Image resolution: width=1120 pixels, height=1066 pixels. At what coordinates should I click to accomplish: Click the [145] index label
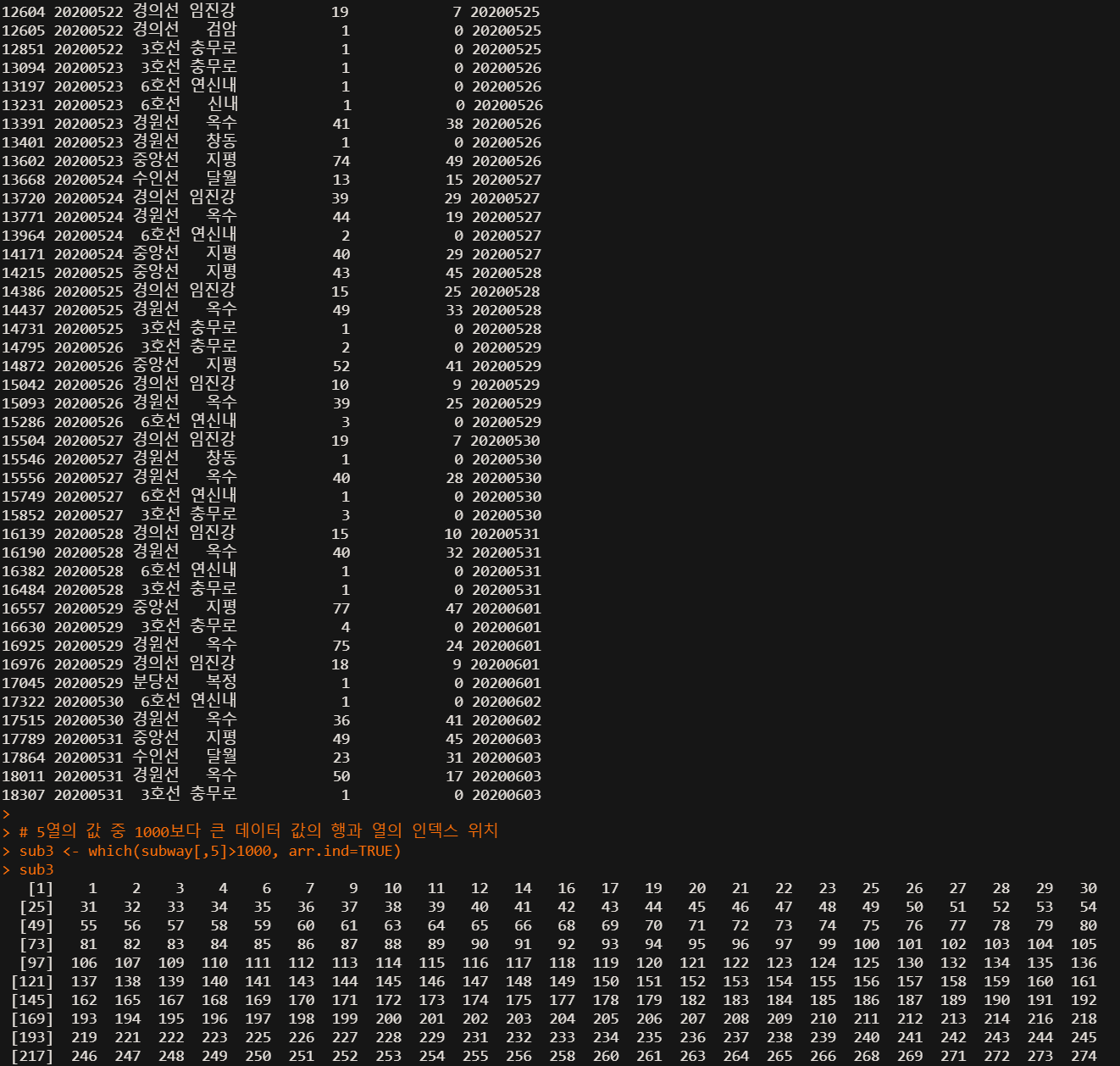pos(32,1000)
